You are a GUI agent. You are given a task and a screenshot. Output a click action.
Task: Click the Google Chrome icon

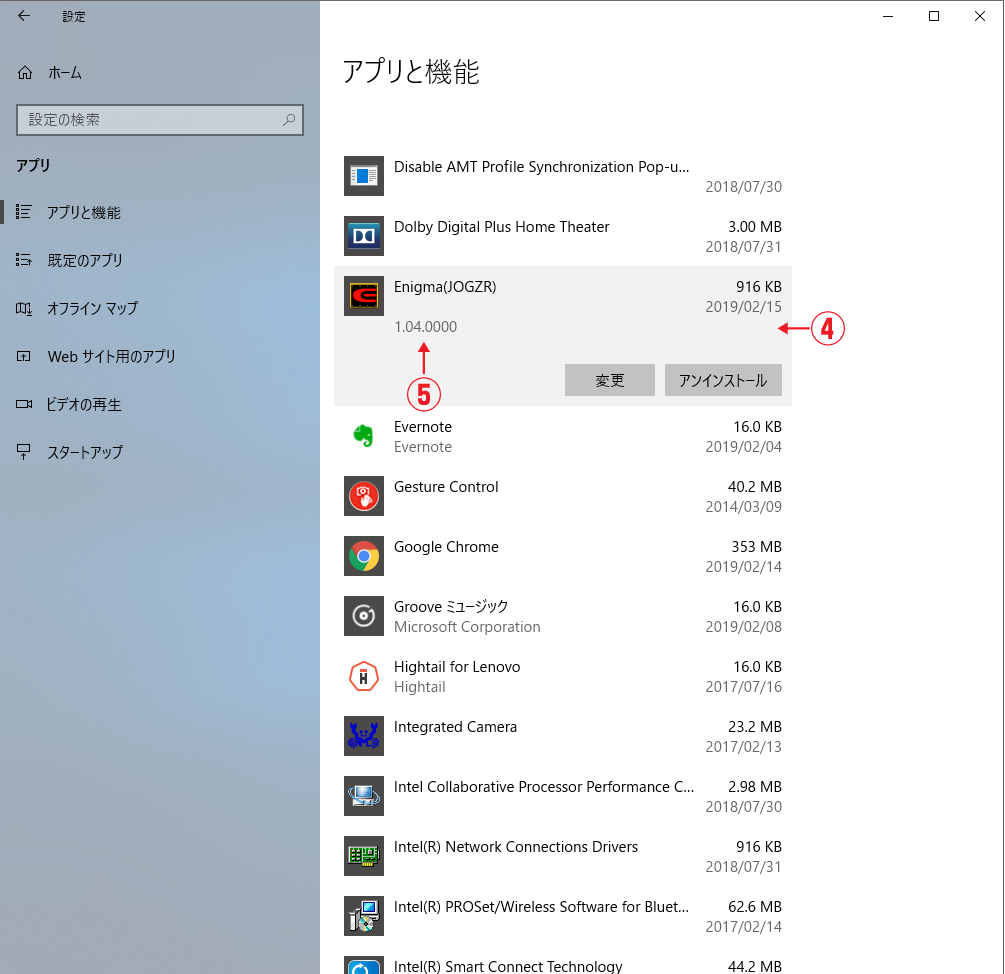tap(363, 556)
